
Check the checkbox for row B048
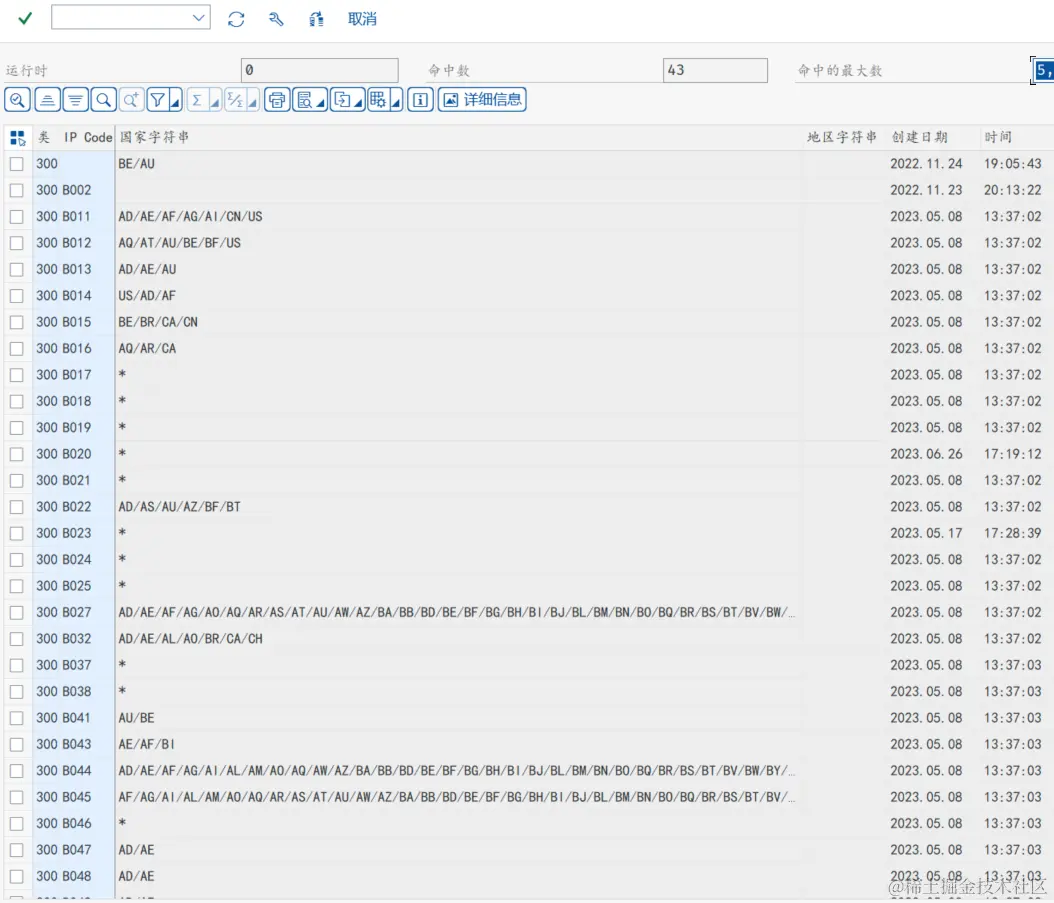click(17, 876)
